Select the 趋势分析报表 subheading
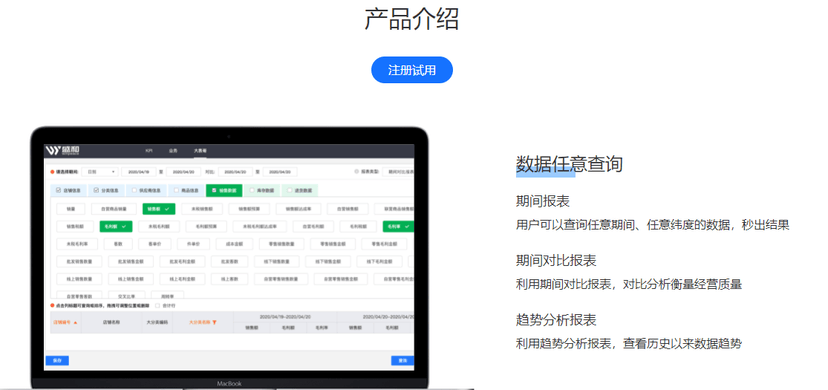 click(x=556, y=320)
